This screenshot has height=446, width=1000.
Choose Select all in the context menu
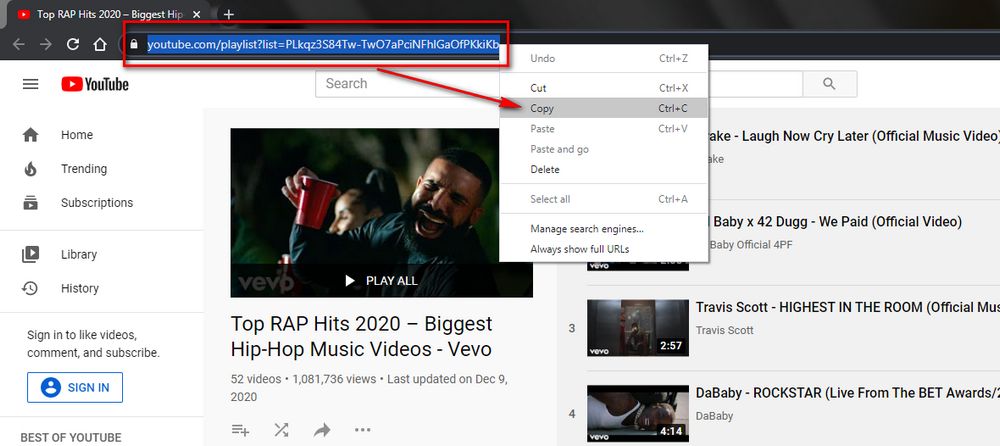pos(603,199)
